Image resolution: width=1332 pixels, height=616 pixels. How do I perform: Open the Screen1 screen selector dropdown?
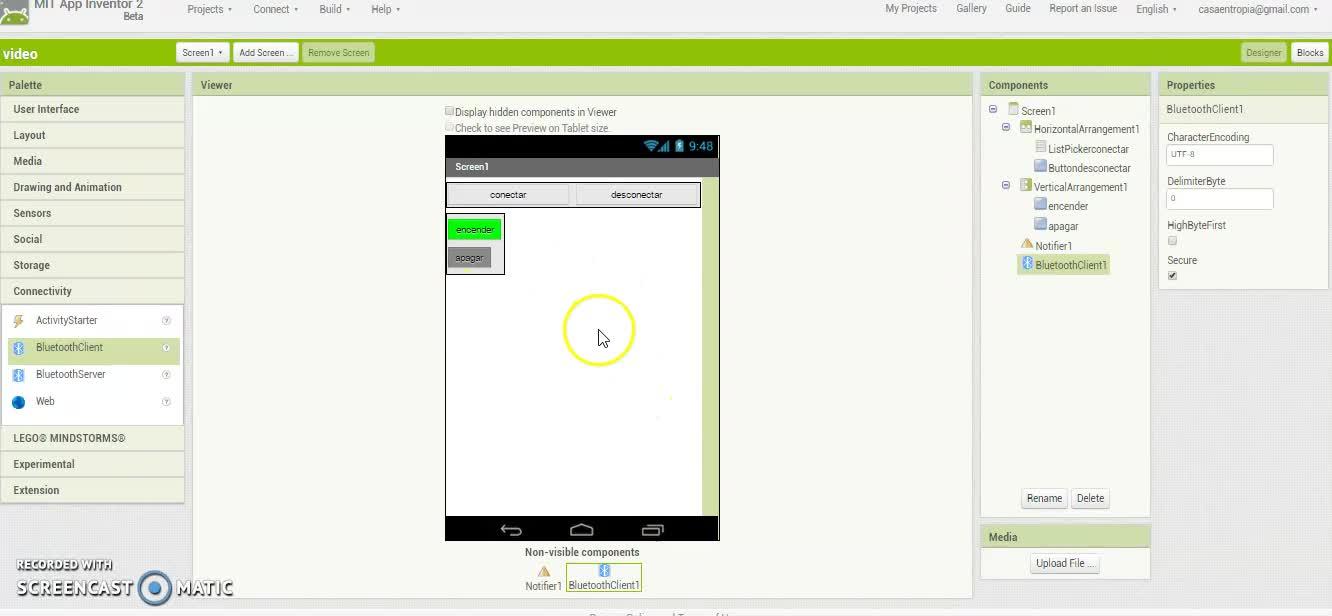[202, 53]
